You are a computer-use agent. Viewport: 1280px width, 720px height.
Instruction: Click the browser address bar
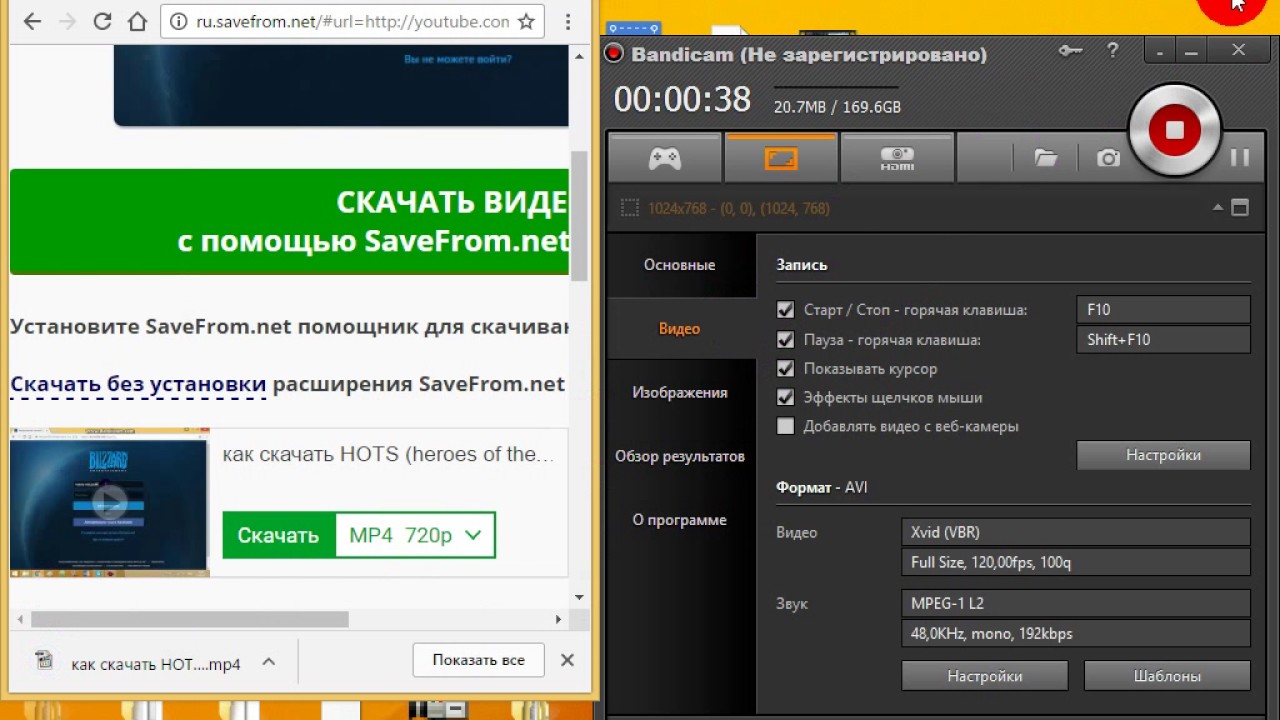tap(352, 22)
